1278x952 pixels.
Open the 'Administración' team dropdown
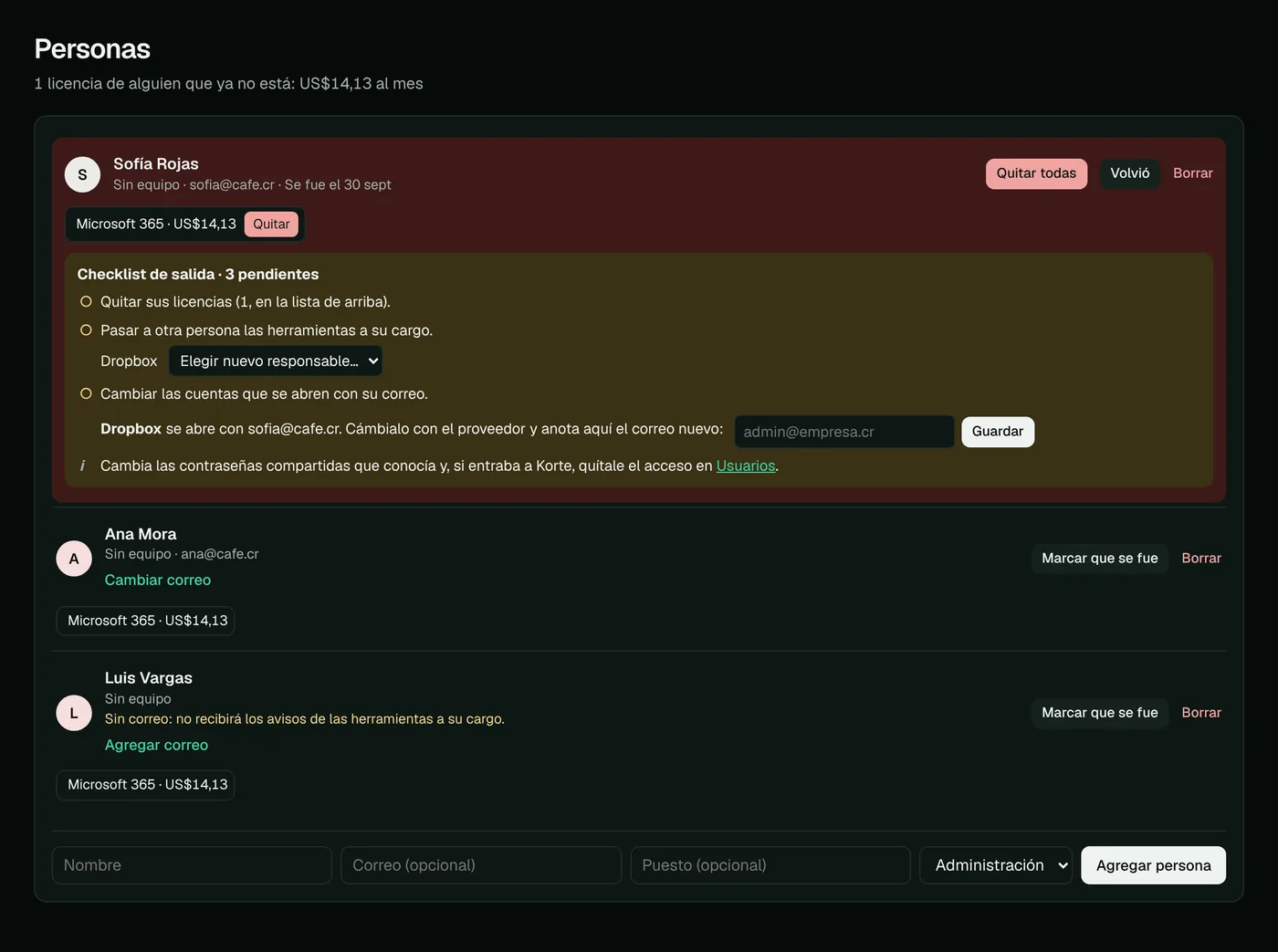click(996, 865)
